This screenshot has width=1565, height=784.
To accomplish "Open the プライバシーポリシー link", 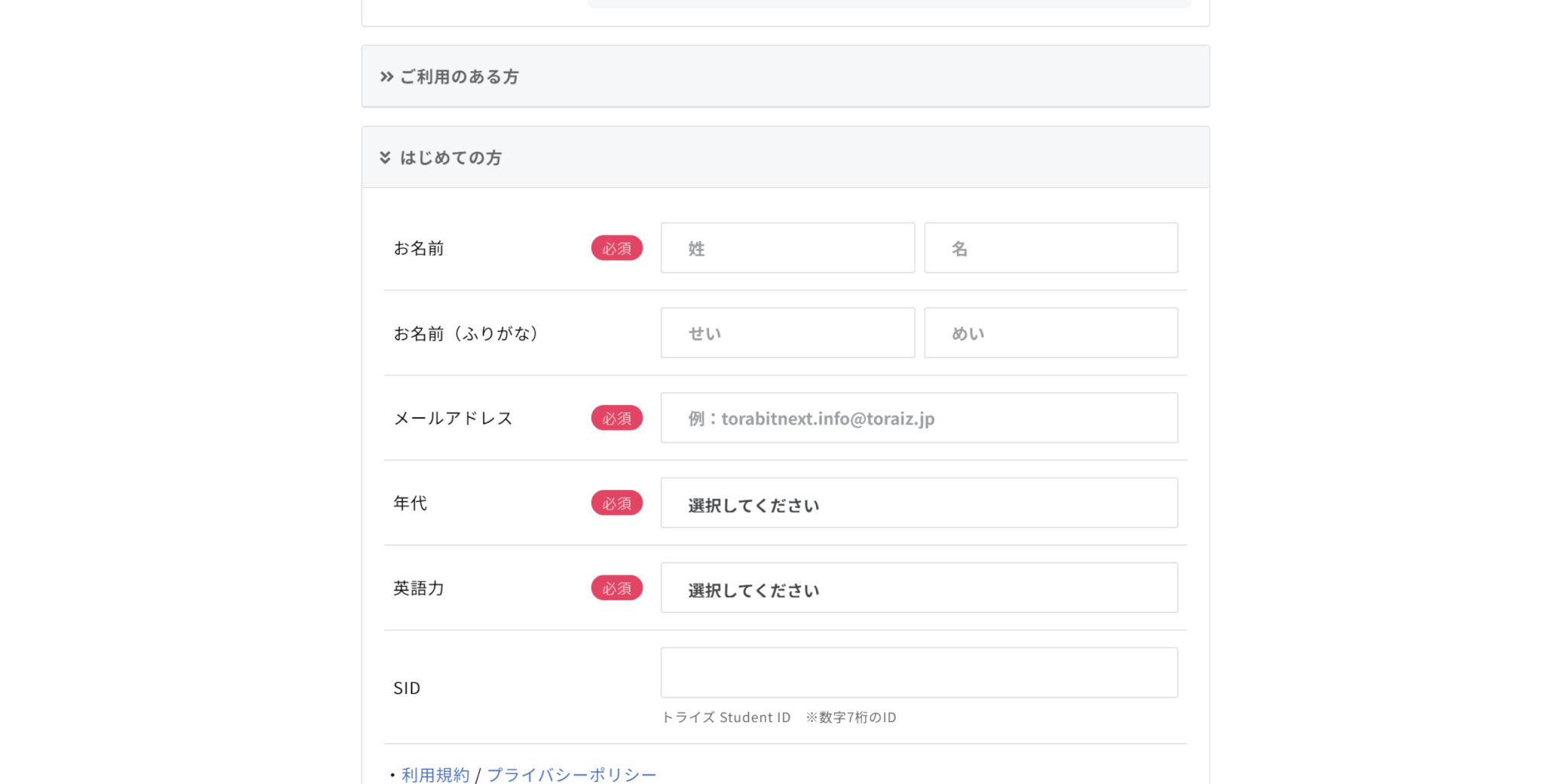I will tap(572, 774).
